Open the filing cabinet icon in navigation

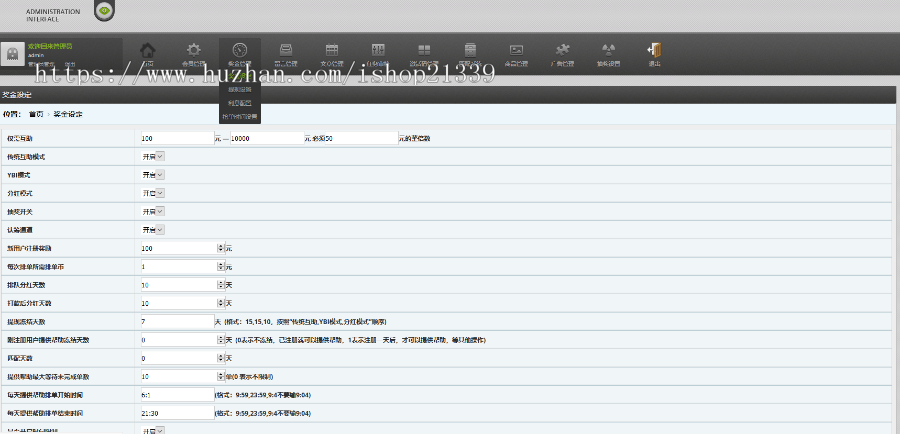point(470,50)
